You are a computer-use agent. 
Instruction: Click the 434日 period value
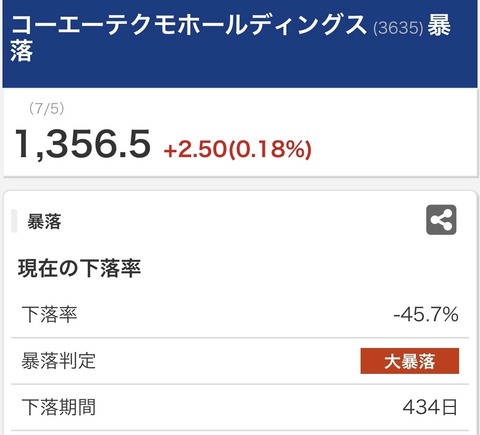tap(430, 407)
